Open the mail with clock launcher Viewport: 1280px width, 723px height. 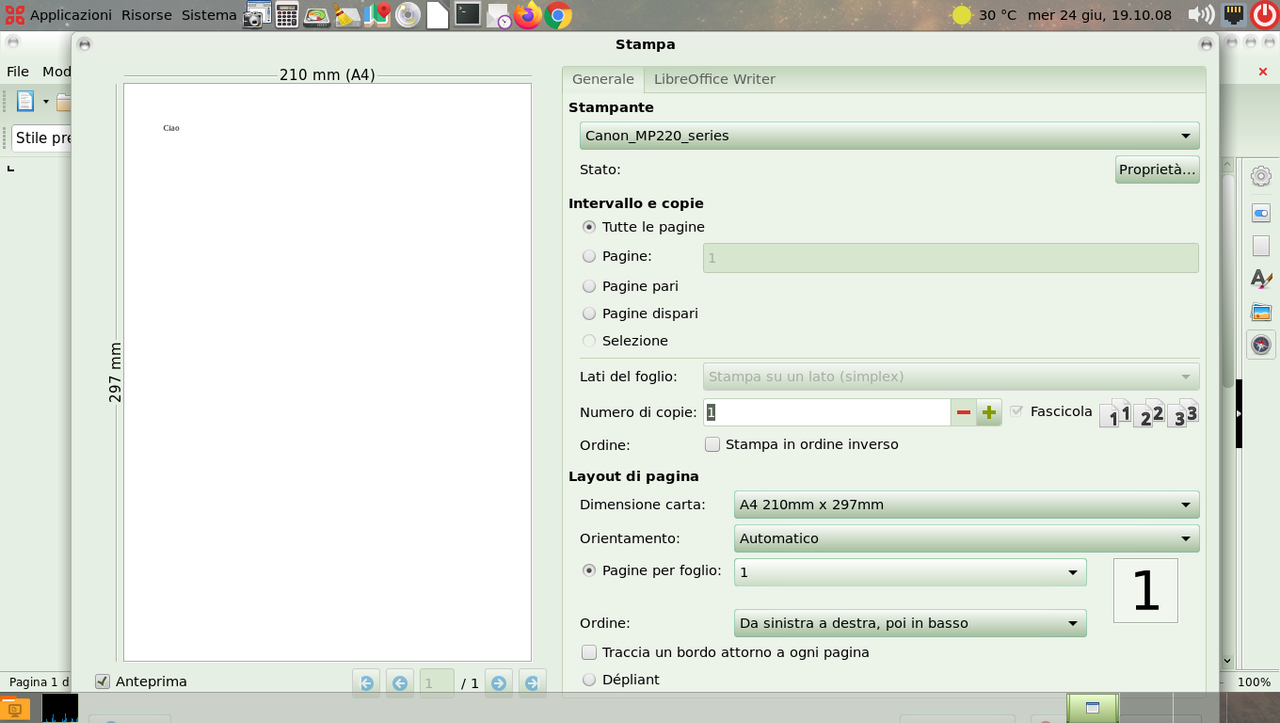tap(498, 15)
